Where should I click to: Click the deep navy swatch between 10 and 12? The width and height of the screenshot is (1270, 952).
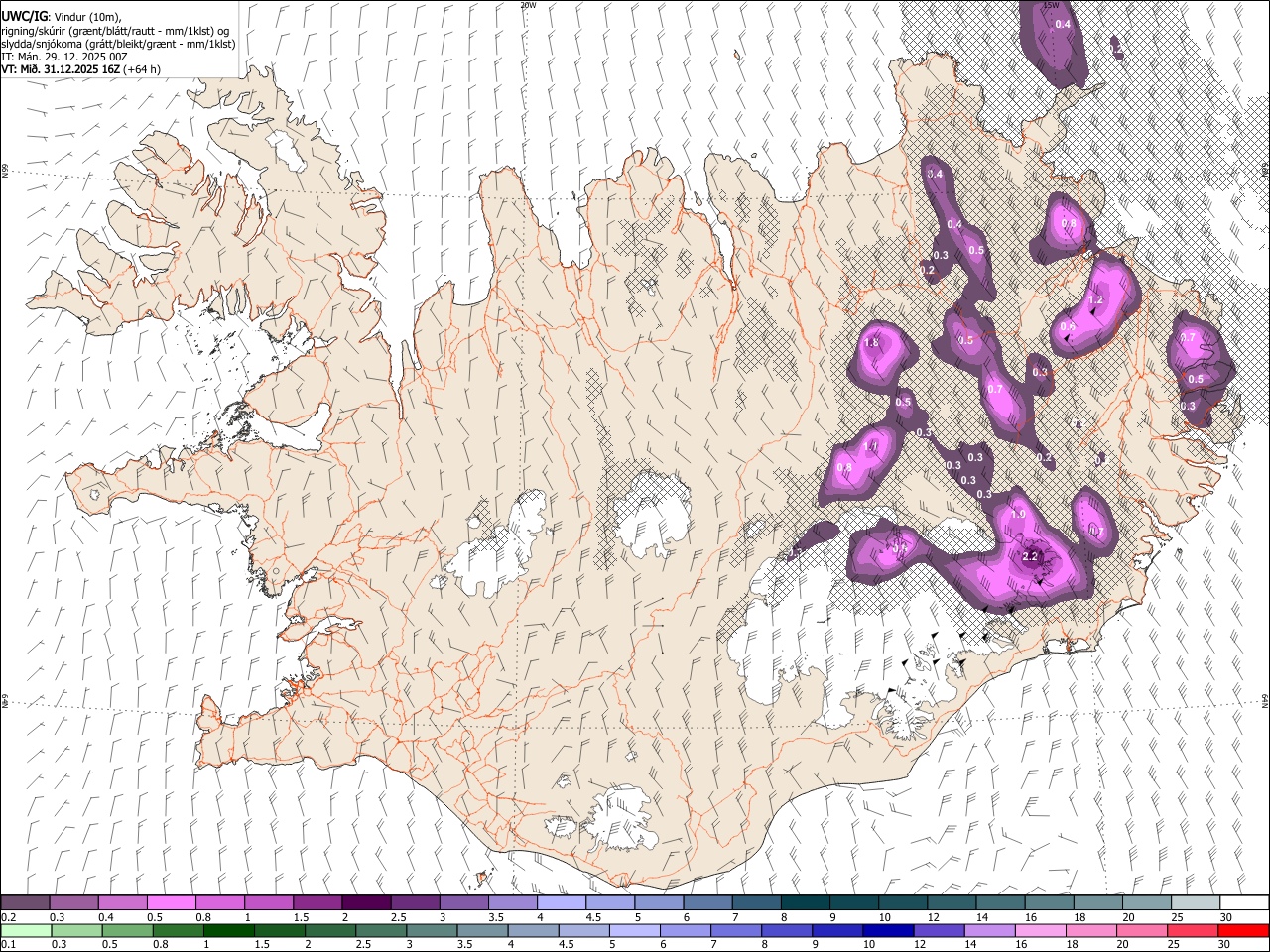[888, 930]
